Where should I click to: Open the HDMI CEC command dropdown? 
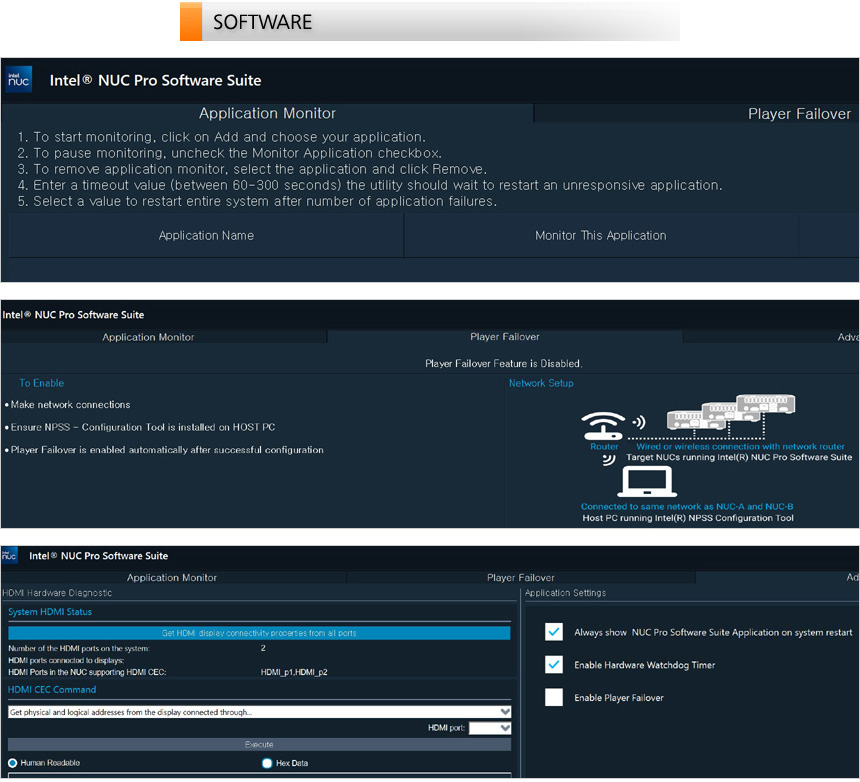tap(259, 712)
